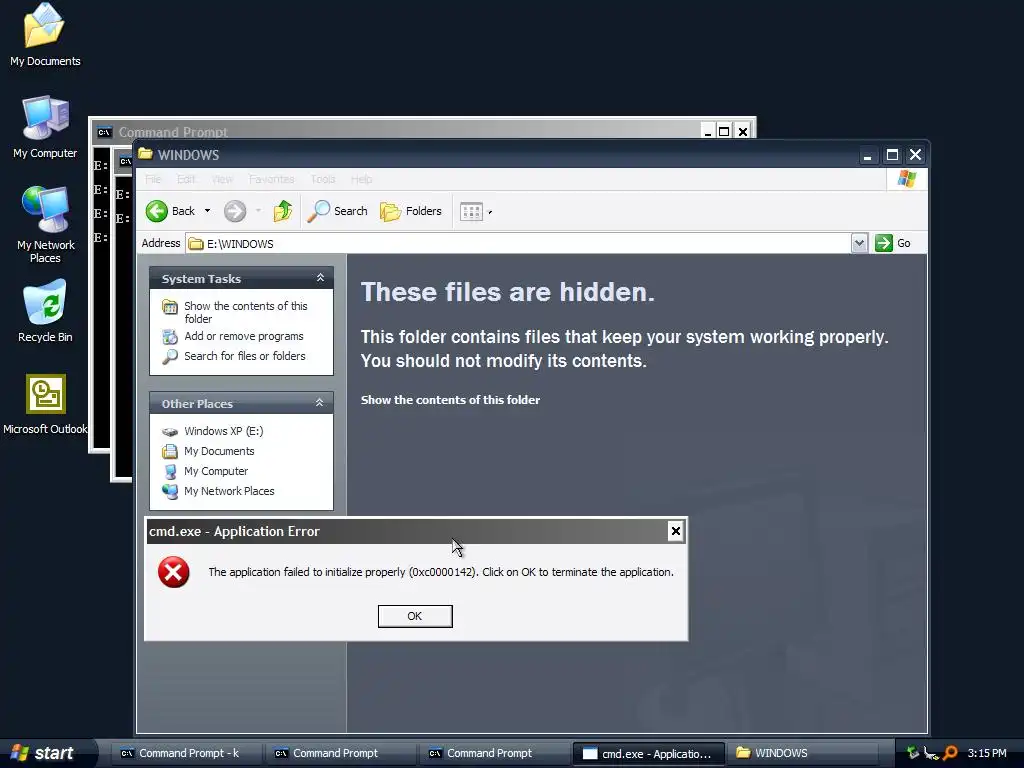
Task: Switch to Command Prompt - k taskbar button
Action: [x=185, y=753]
